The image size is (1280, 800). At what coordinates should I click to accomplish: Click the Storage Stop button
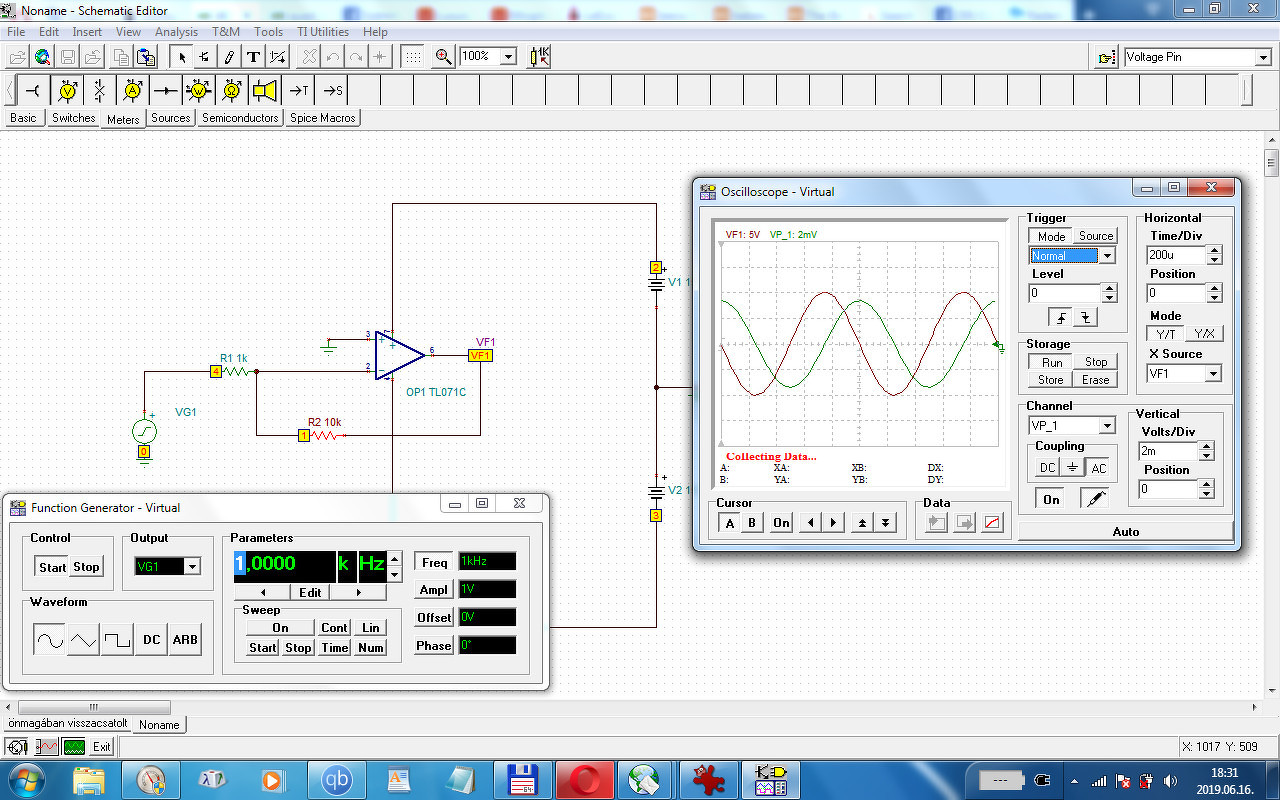point(1096,362)
